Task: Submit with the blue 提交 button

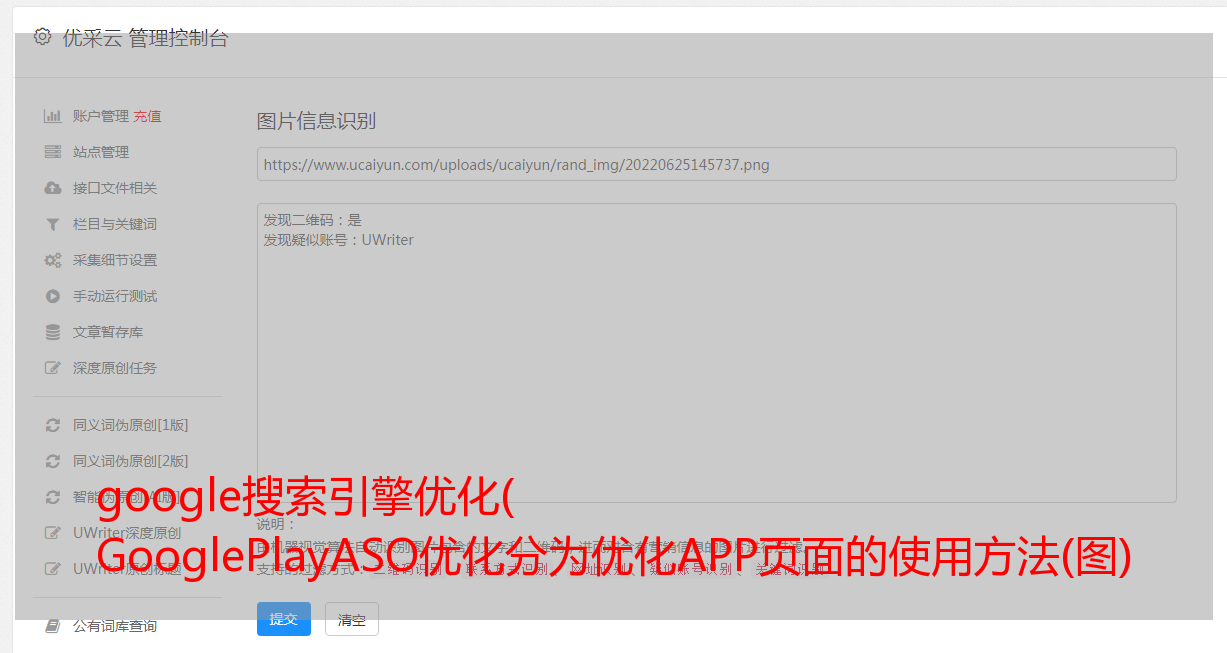Action: pyautogui.click(x=284, y=619)
